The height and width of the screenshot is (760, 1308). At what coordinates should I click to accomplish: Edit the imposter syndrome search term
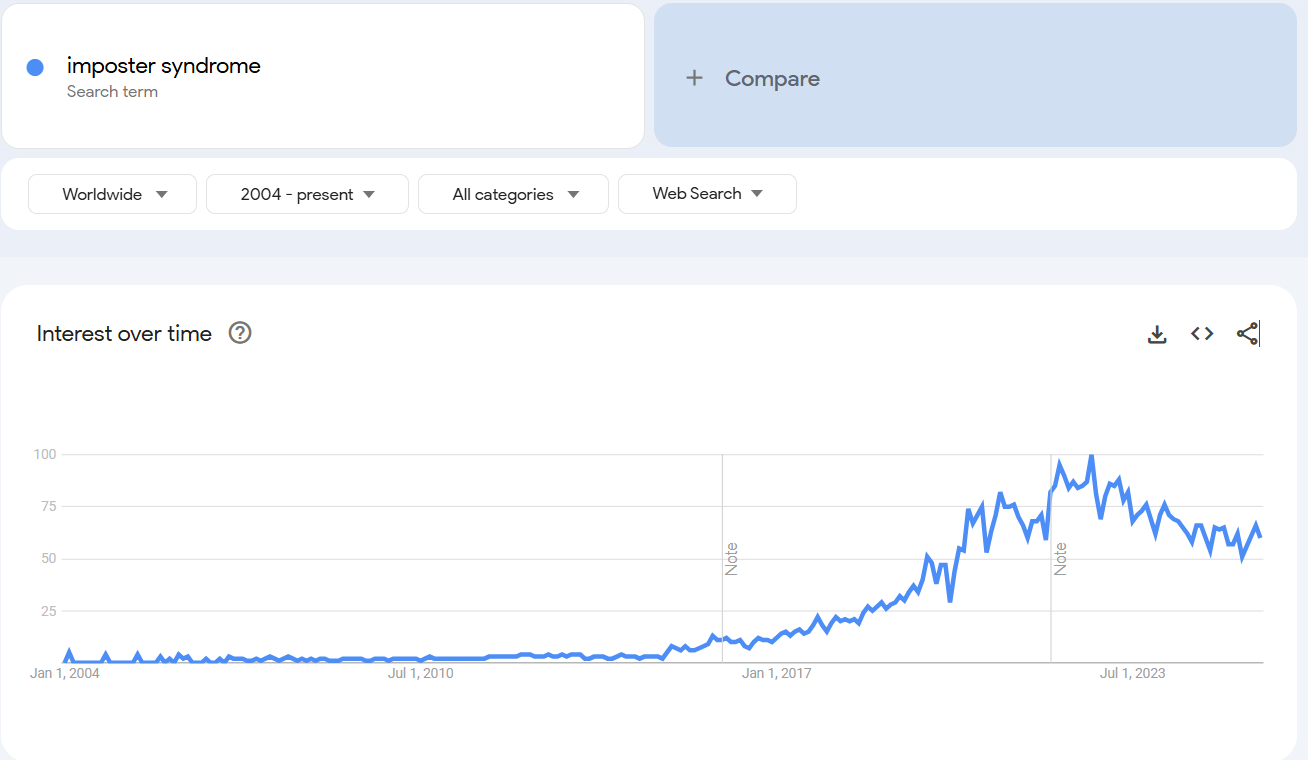click(164, 66)
